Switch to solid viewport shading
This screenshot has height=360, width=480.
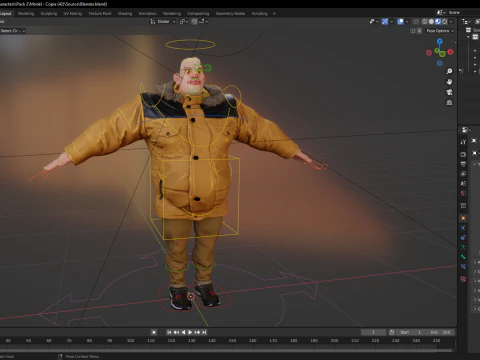coord(431,22)
